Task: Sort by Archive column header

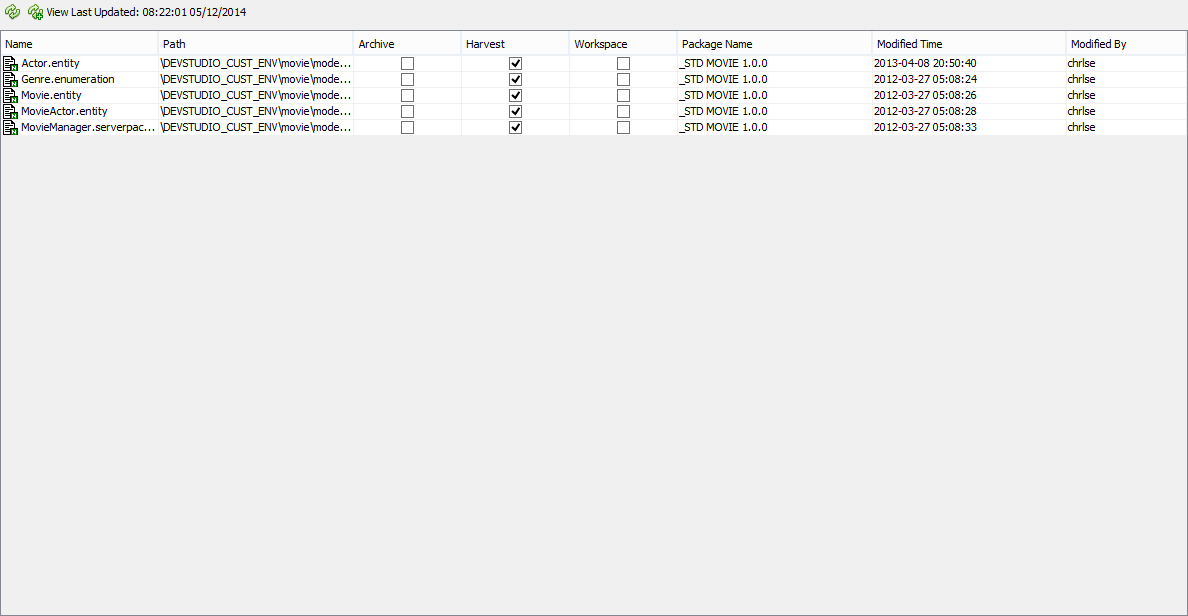Action: 407,44
